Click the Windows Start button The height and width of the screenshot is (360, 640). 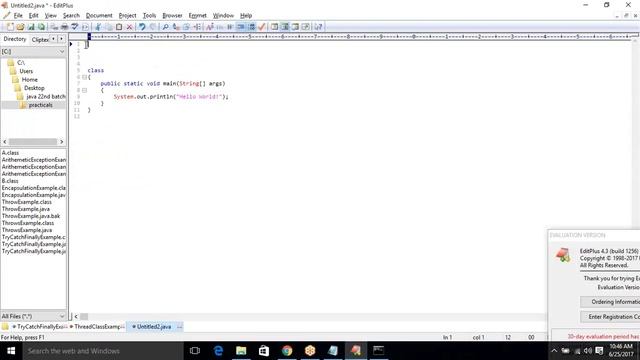11,351
